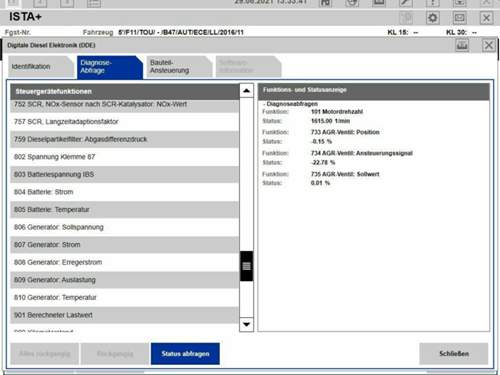The image size is (500, 375).
Task: Select 807 Generator: Strom entry
Action: pyautogui.click(x=124, y=245)
